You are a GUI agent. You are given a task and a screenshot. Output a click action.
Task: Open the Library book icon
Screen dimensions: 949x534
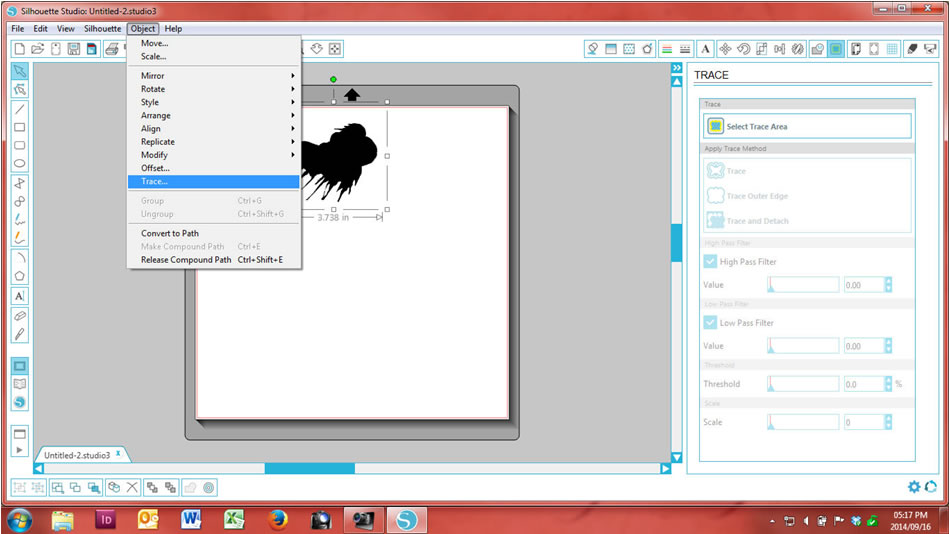[19, 384]
